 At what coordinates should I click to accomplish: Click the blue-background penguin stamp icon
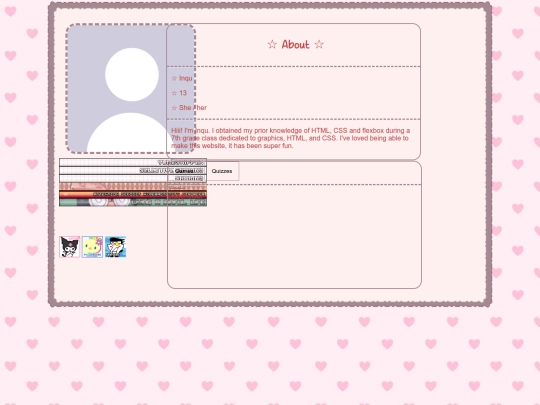point(115,247)
